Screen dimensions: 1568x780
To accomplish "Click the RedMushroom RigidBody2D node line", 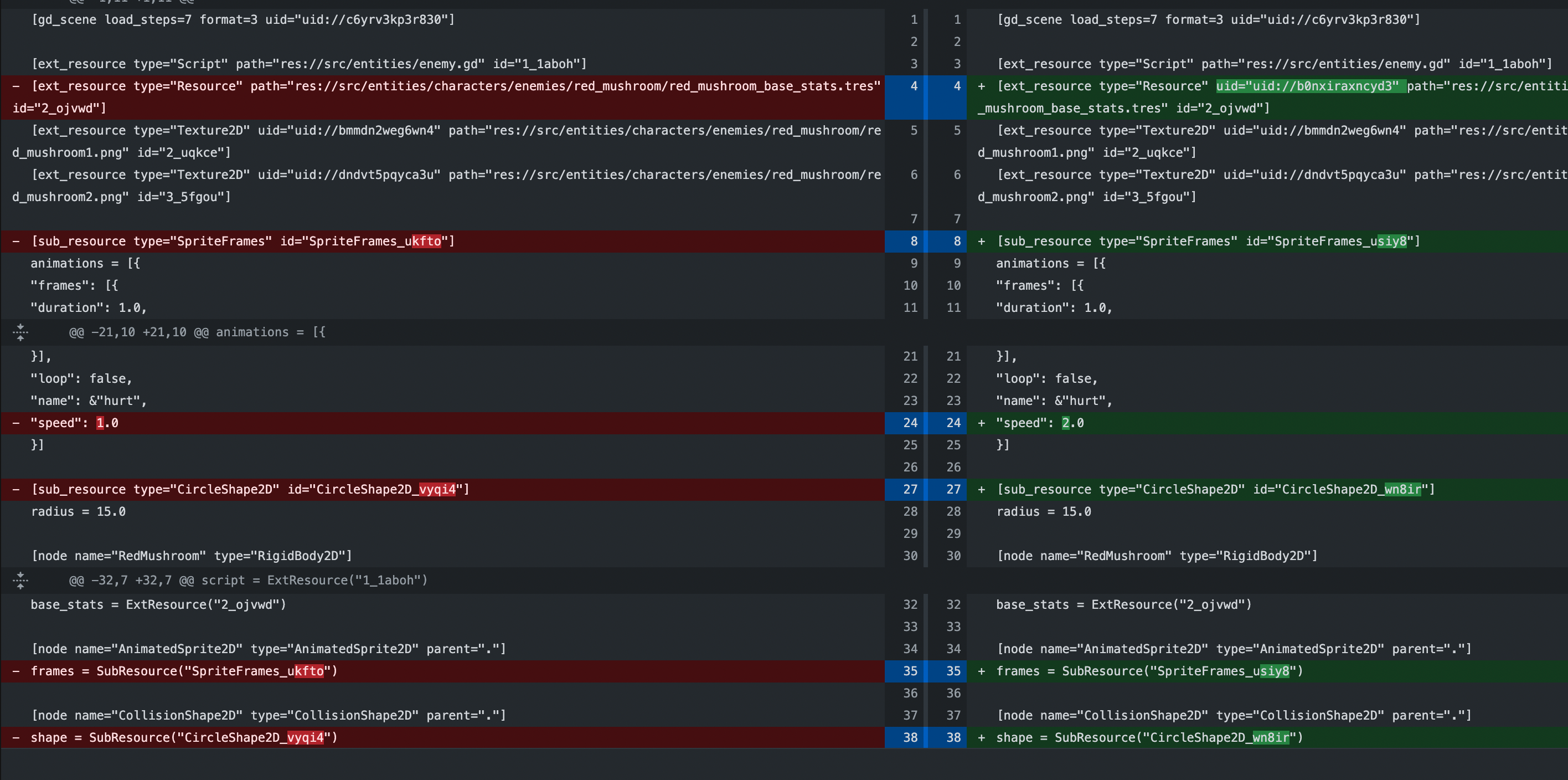I will 192,555.
